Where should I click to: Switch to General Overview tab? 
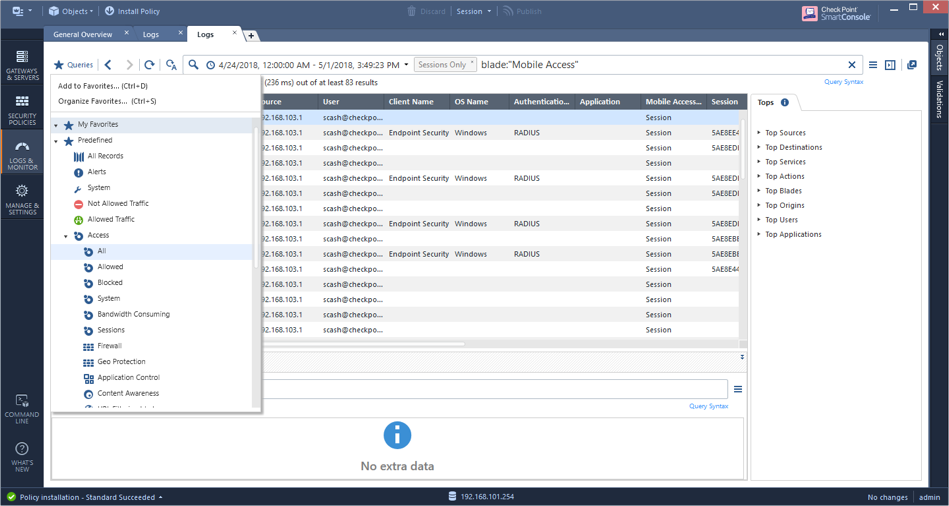[83, 34]
